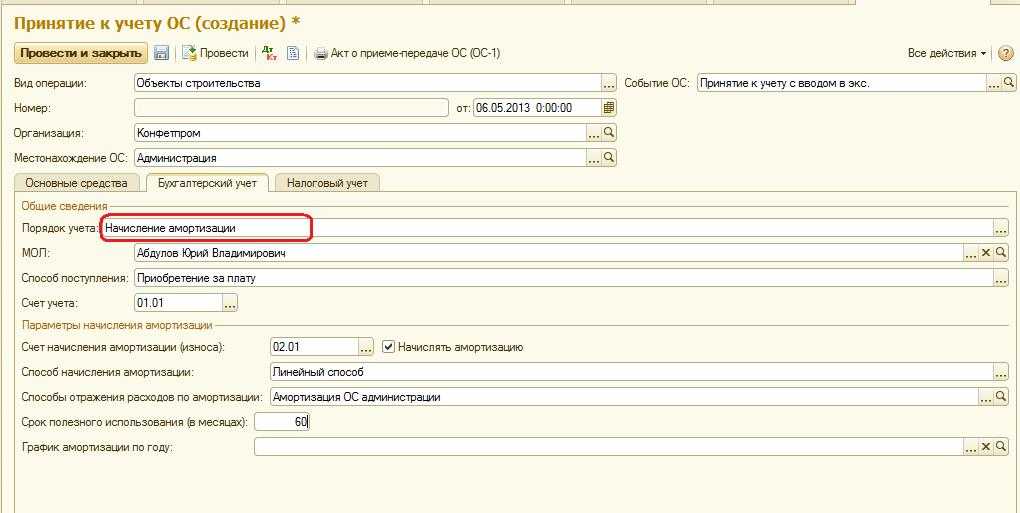Clear the График амортизации по году field
Viewport: 1020px width, 513px height.
click(985, 447)
